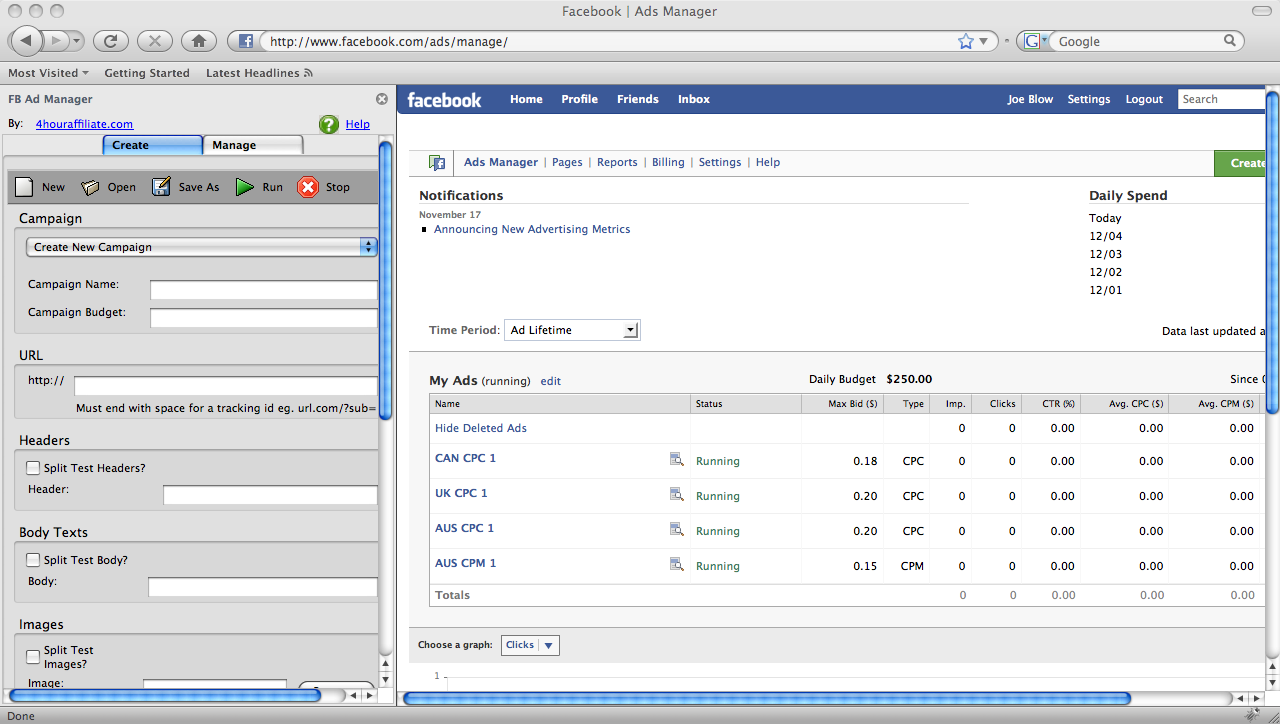Expand the Time Period Ad Lifetime dropdown
The width and height of the screenshot is (1280, 724).
pos(572,330)
